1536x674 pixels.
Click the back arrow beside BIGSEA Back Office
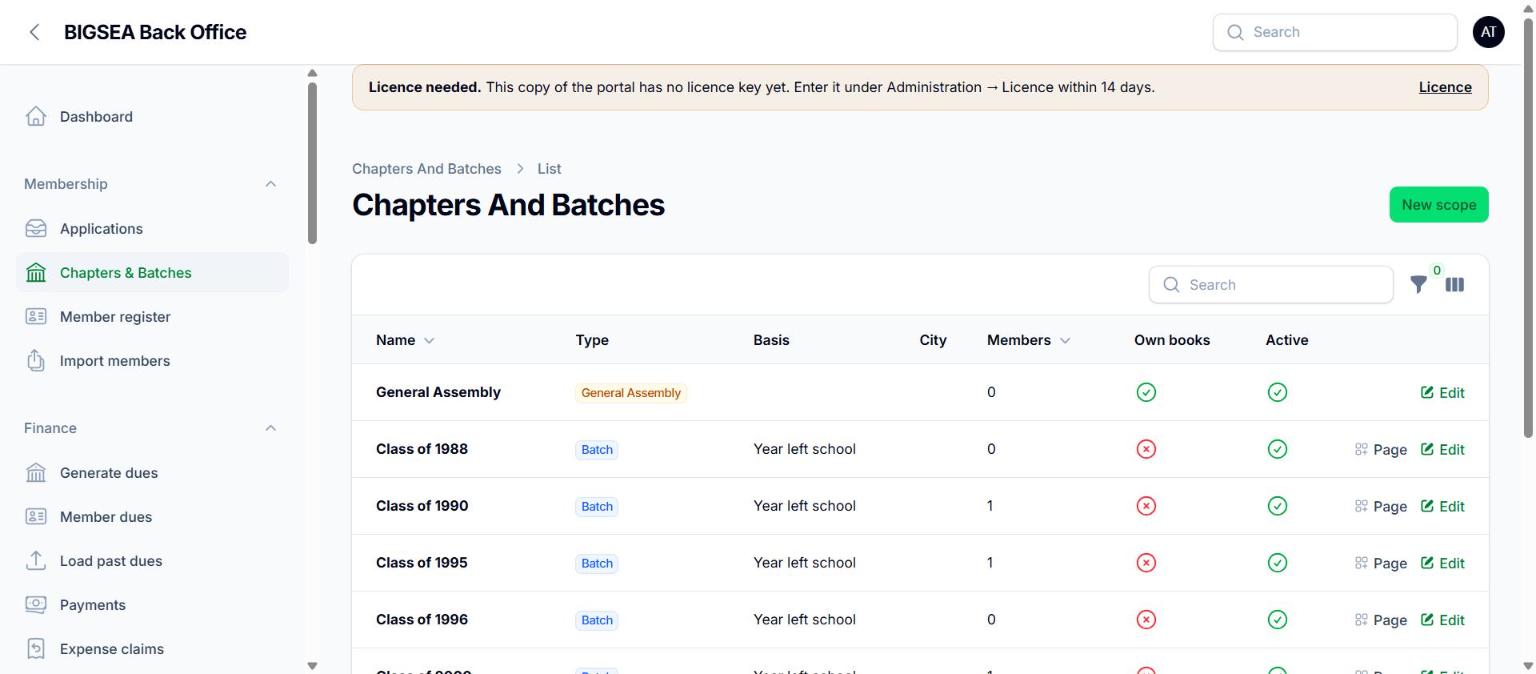tap(35, 32)
